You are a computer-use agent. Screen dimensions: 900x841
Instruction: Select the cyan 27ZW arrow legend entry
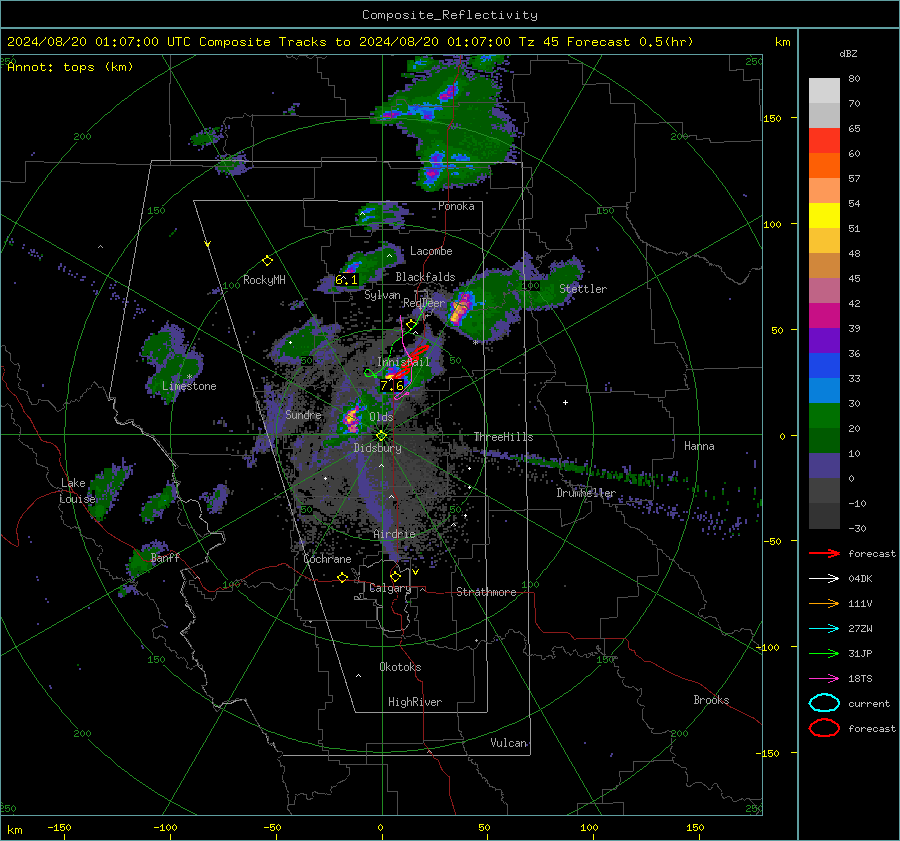(x=824, y=629)
